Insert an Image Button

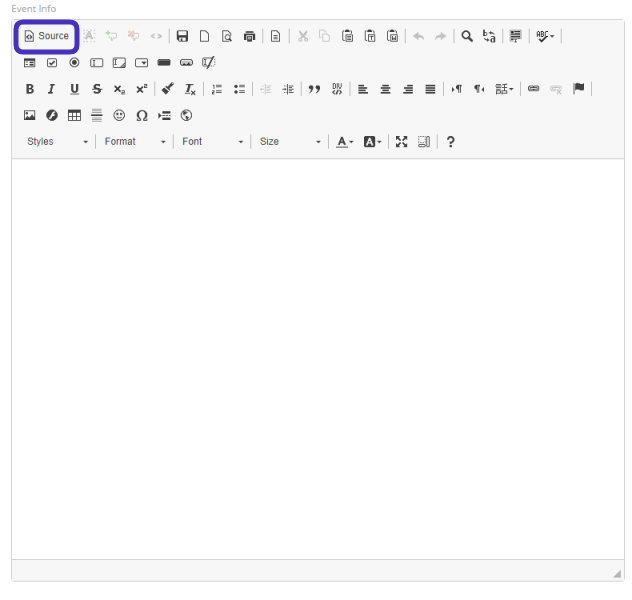(x=186, y=62)
